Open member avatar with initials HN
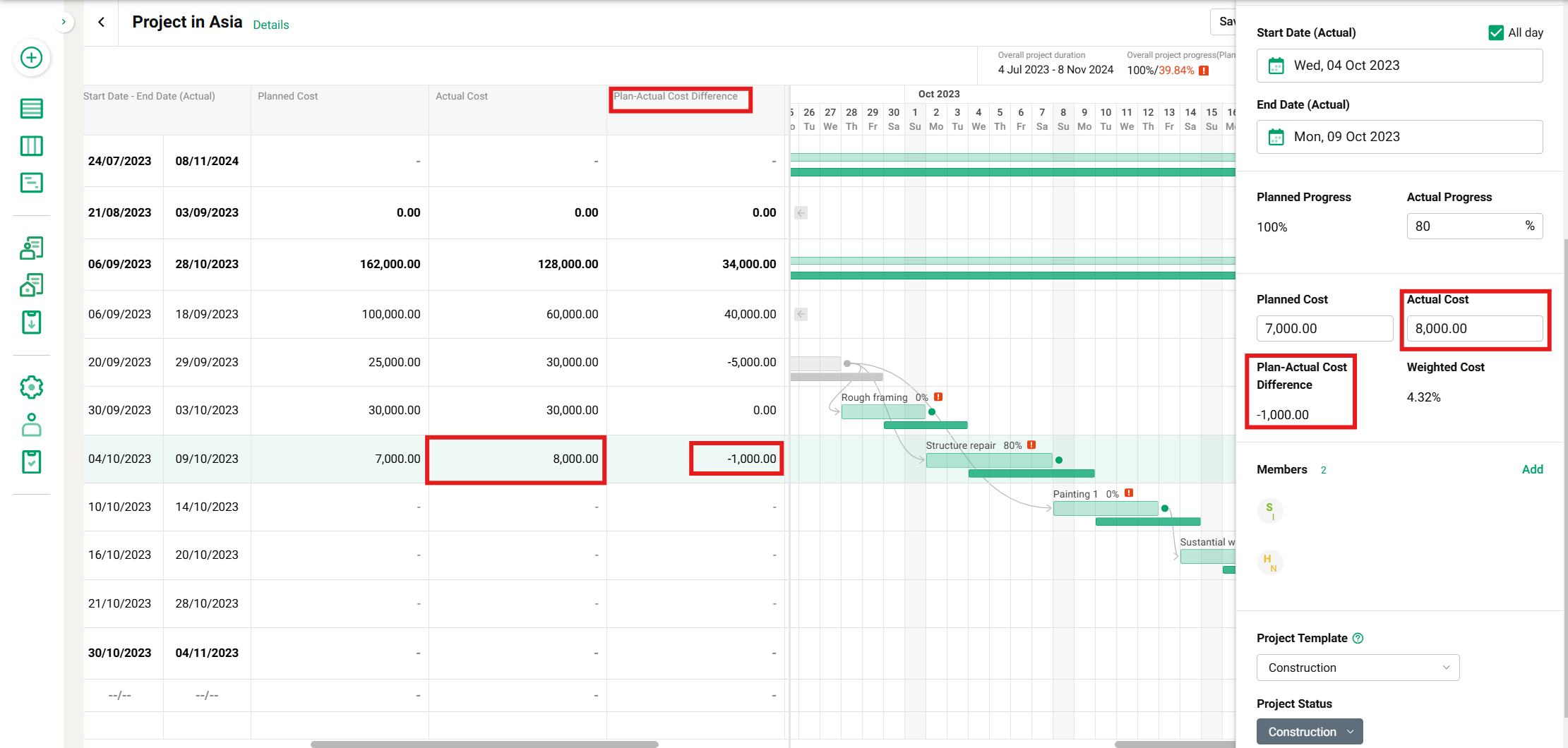1568x748 pixels. tap(1270, 562)
